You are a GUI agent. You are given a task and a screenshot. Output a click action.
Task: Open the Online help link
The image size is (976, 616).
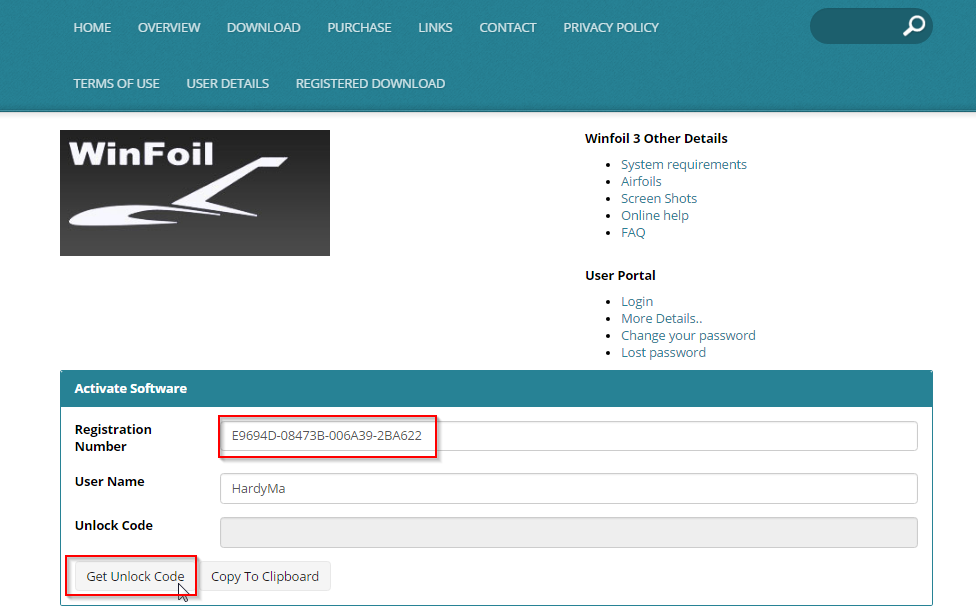(655, 215)
